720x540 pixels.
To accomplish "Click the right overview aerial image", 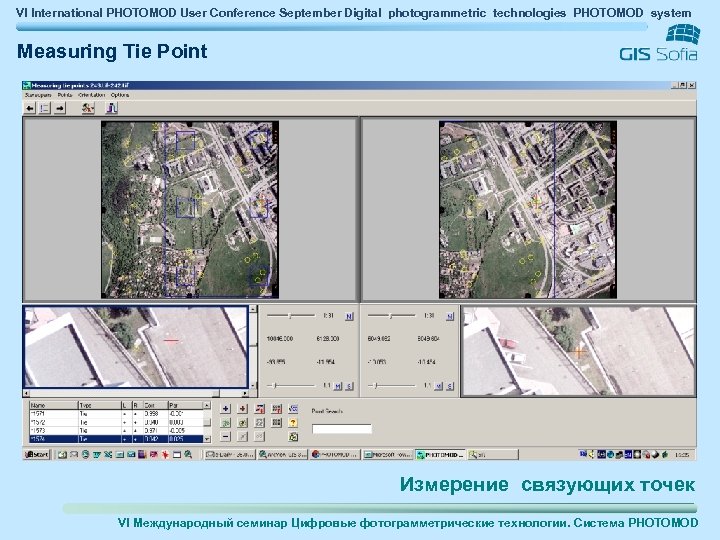I will click(x=528, y=210).
